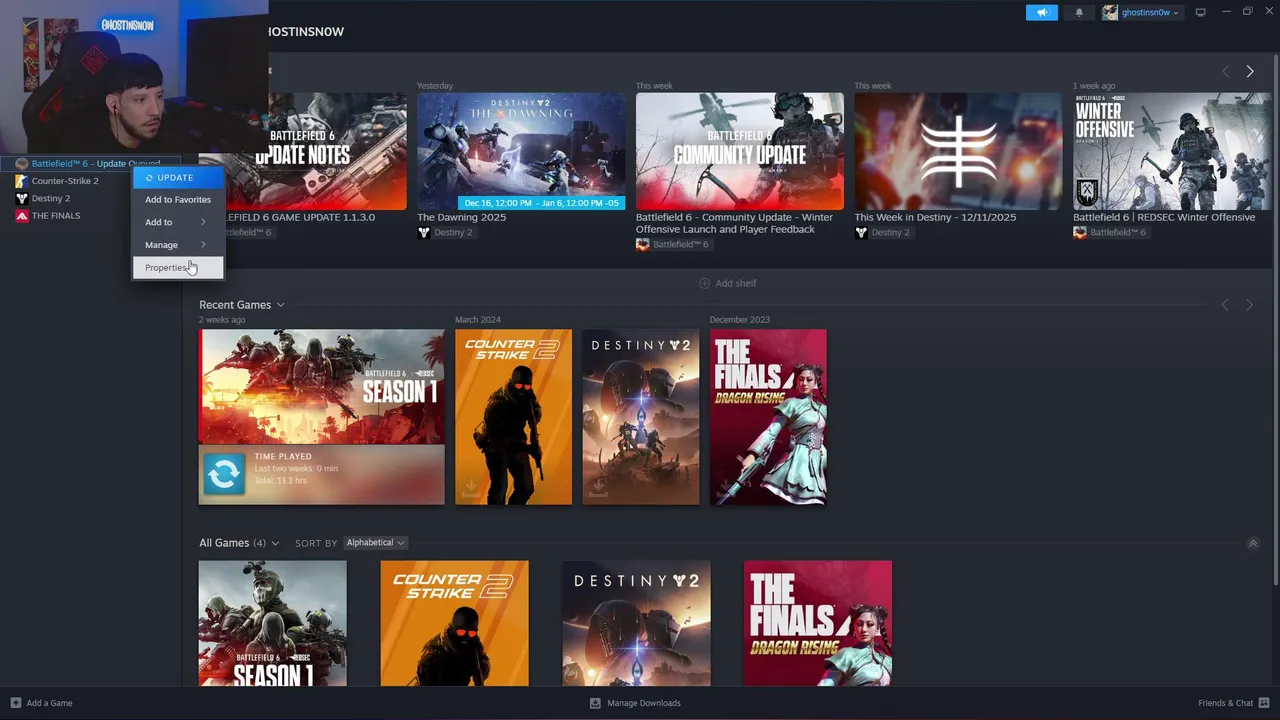The height and width of the screenshot is (720, 1280).
Task: Click the Battlefield 6 sidebar game icon
Action: [x=22, y=164]
